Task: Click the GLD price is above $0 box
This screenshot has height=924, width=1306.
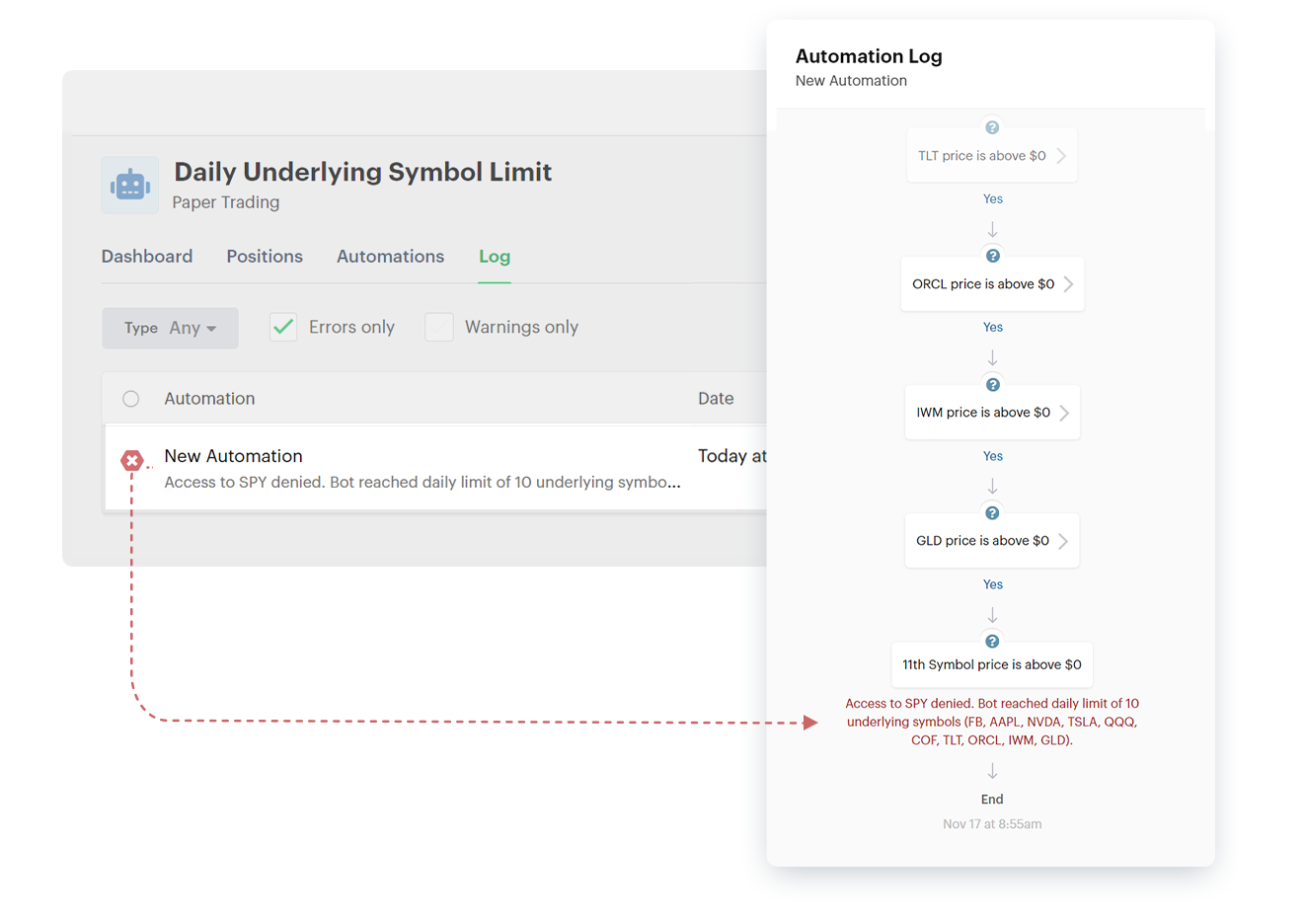Action: (982, 541)
